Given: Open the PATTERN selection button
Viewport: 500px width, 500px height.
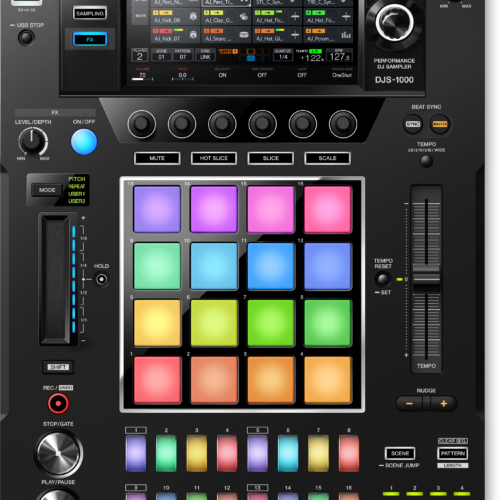Looking at the screenshot, I should 453,453.
